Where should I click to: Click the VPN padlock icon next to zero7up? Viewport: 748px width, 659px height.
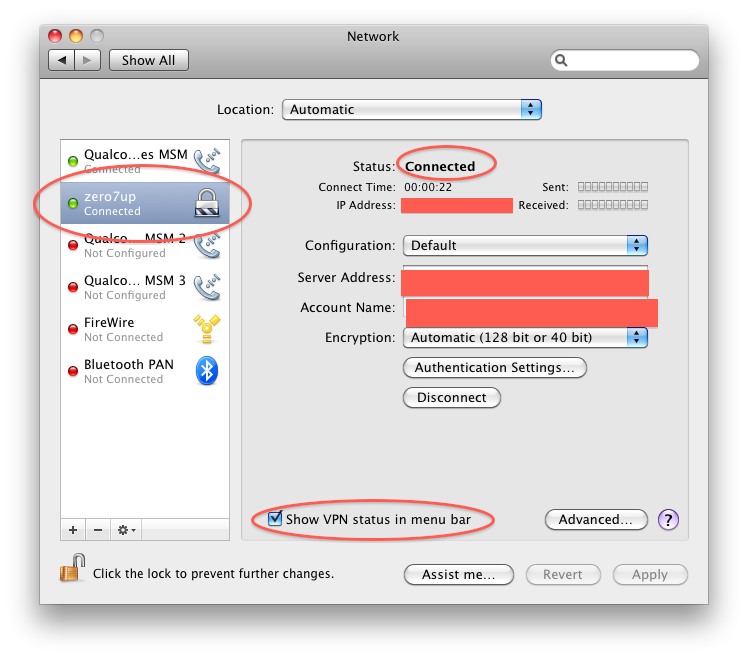pos(207,203)
